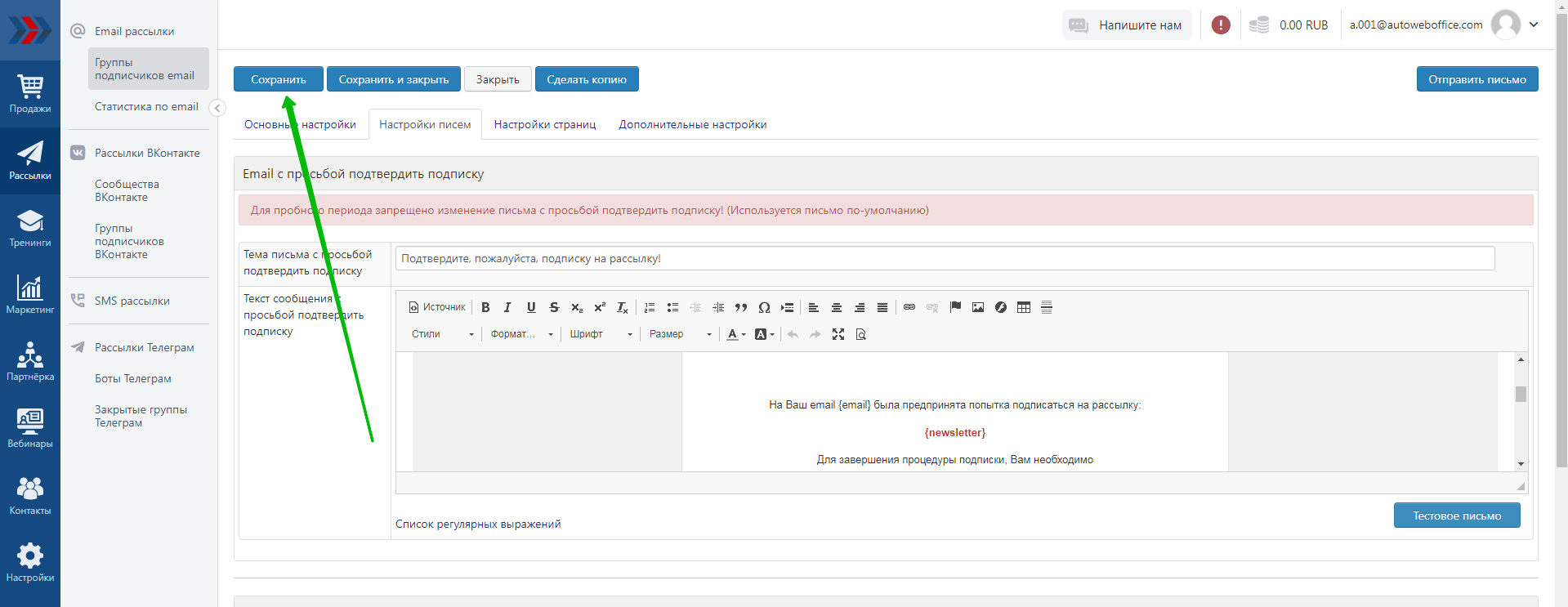The image size is (1568, 607).
Task: Expand the Размер font size dropdown
Action: pyautogui.click(x=680, y=334)
